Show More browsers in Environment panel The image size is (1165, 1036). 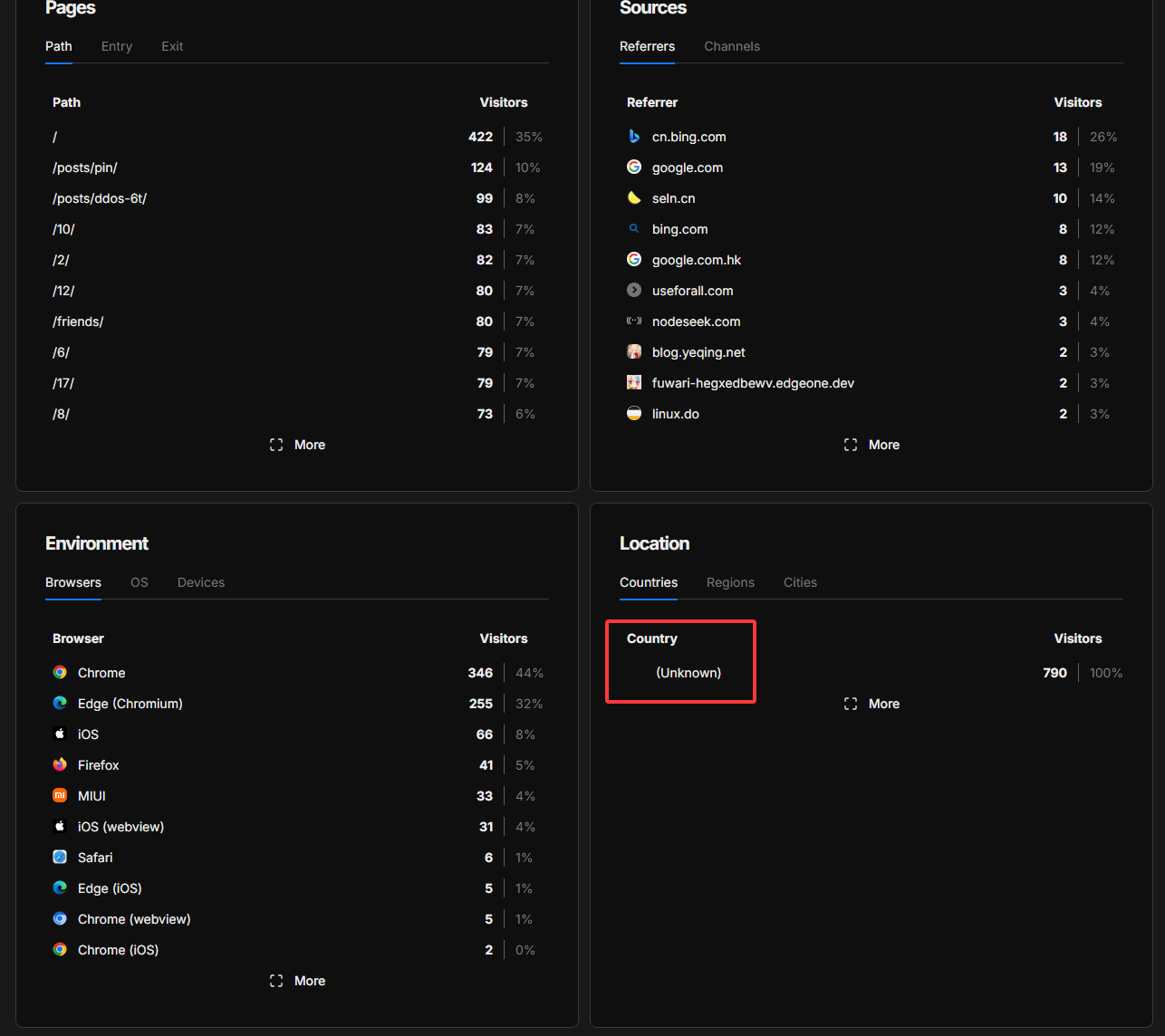[x=297, y=981]
